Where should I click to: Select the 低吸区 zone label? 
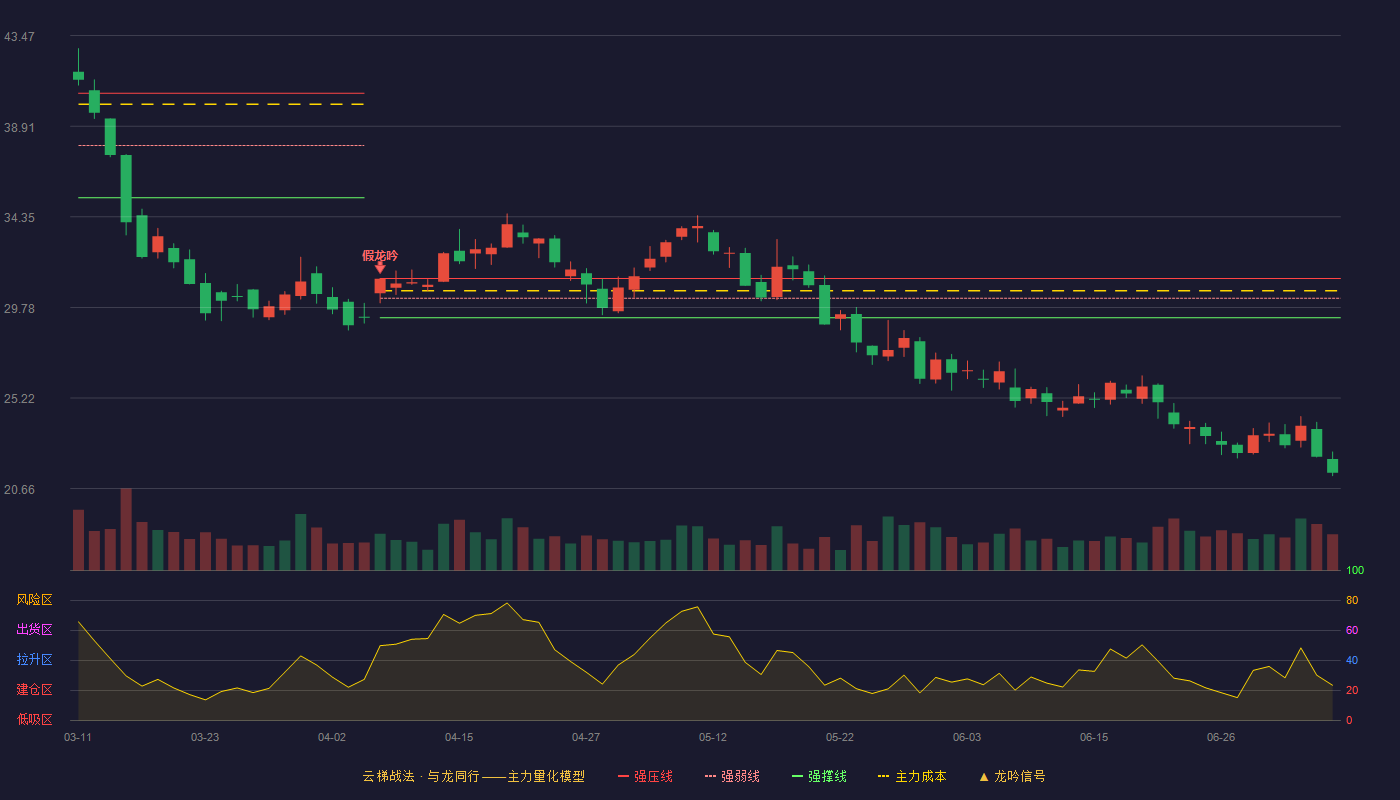pos(34,720)
